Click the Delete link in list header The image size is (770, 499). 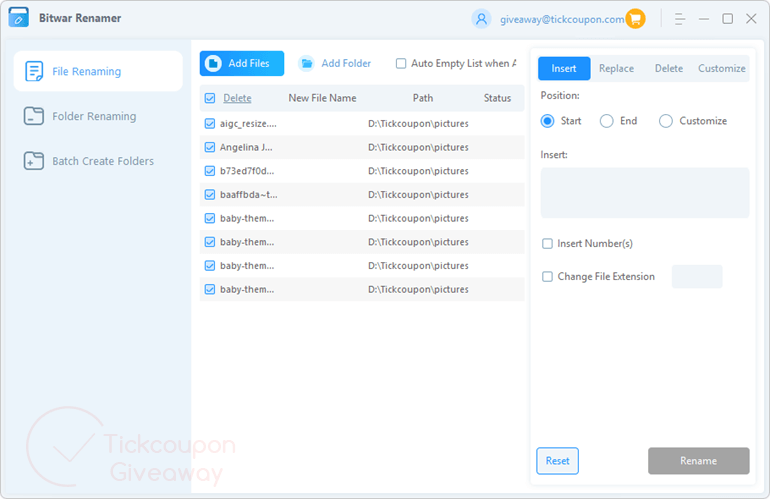click(x=237, y=98)
